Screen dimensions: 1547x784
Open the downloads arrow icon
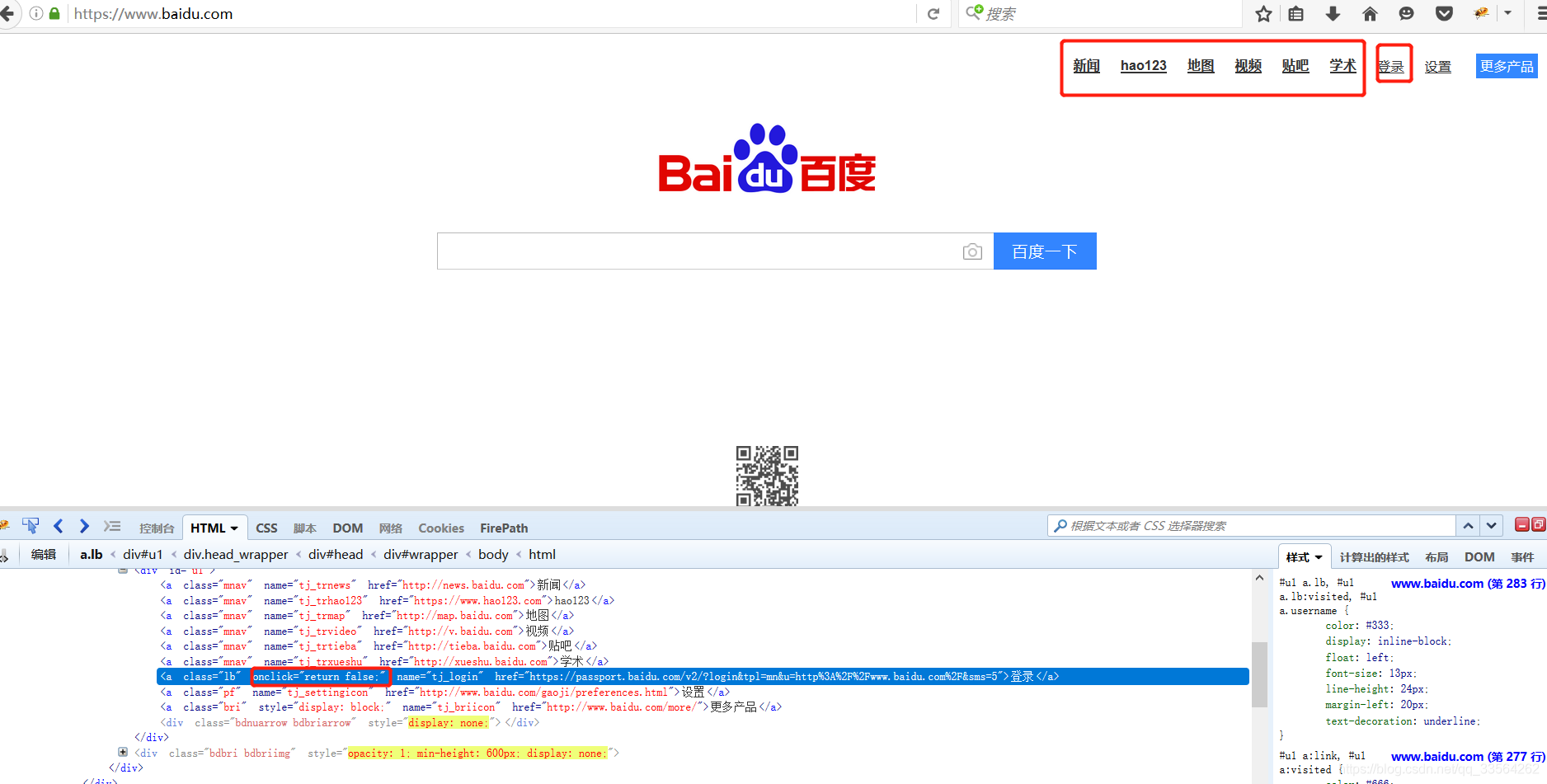pyautogui.click(x=1333, y=13)
